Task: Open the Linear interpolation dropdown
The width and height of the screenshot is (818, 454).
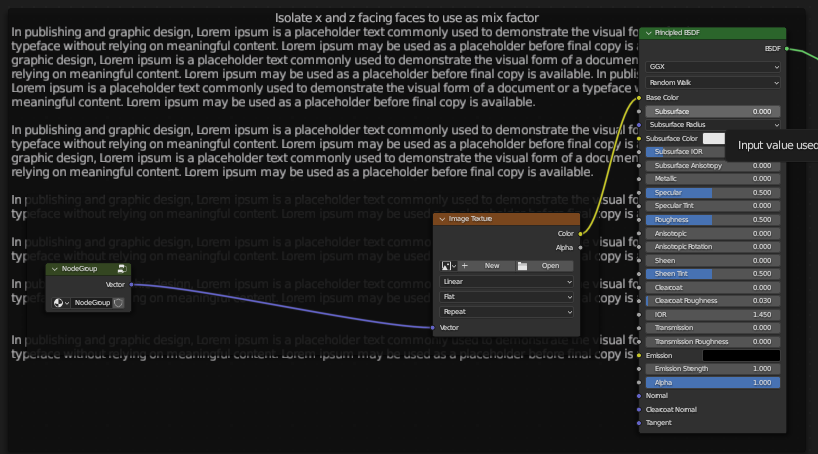Action: tap(507, 282)
